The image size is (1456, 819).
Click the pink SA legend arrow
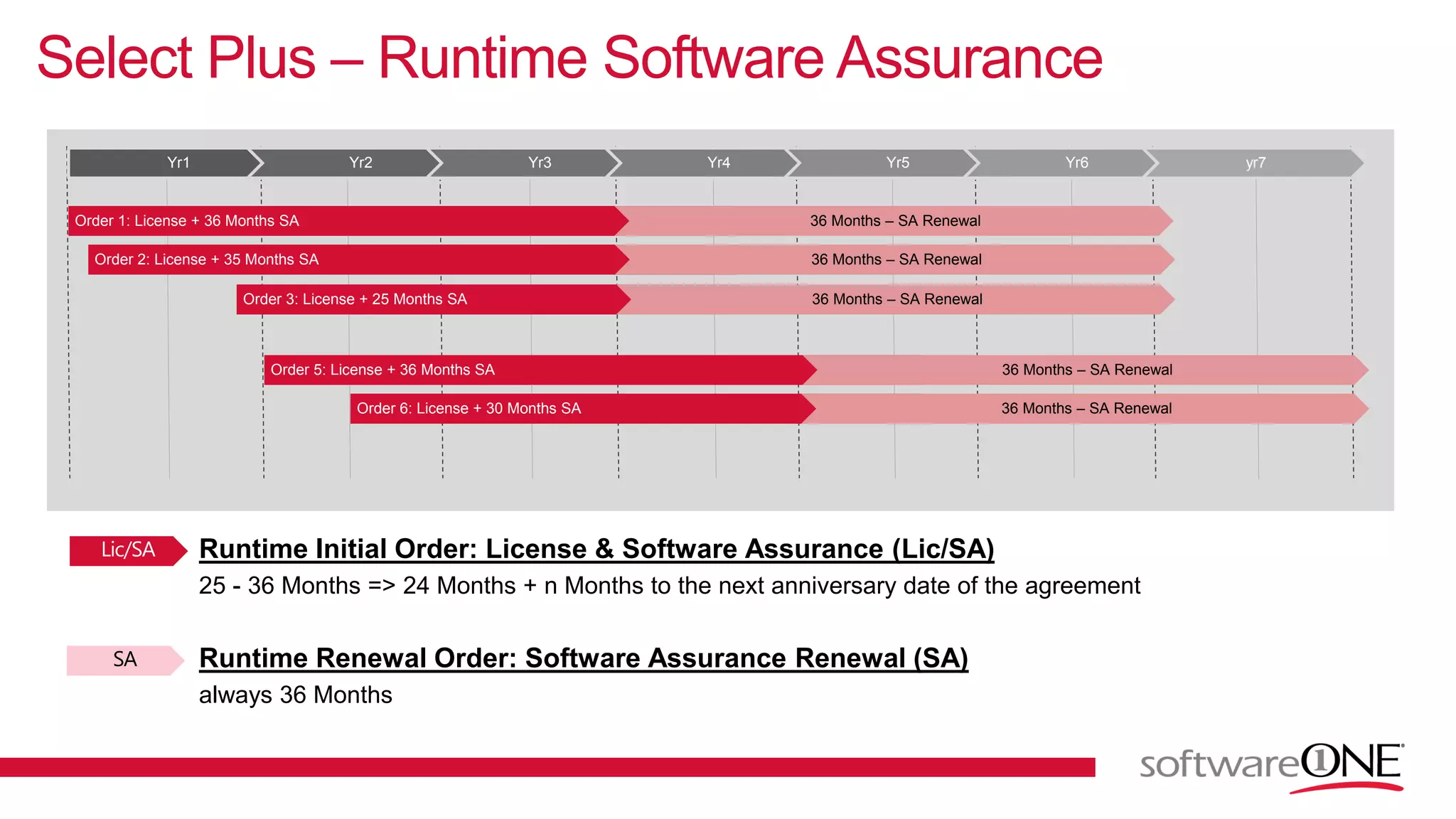click(x=126, y=660)
